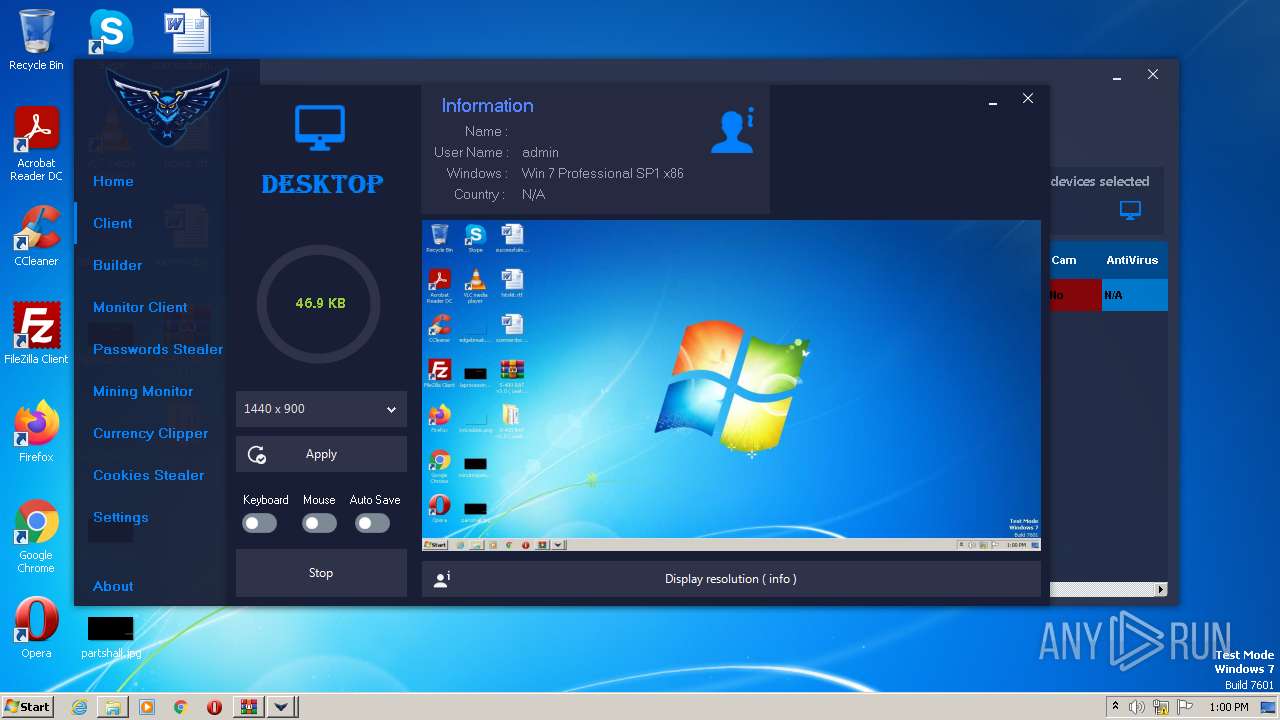The width and height of the screenshot is (1280, 720).
Task: Open Passwords Stealer section
Action: 158,349
